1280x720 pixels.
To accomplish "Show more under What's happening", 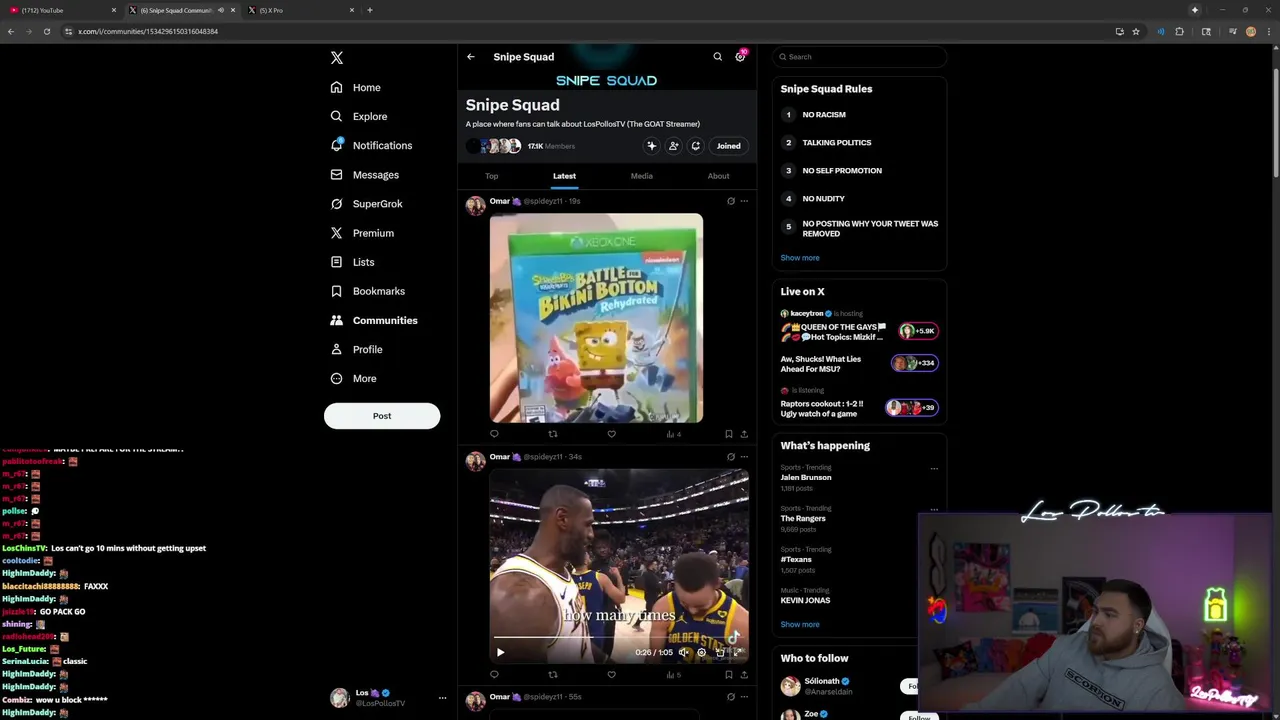I will click(x=800, y=625).
